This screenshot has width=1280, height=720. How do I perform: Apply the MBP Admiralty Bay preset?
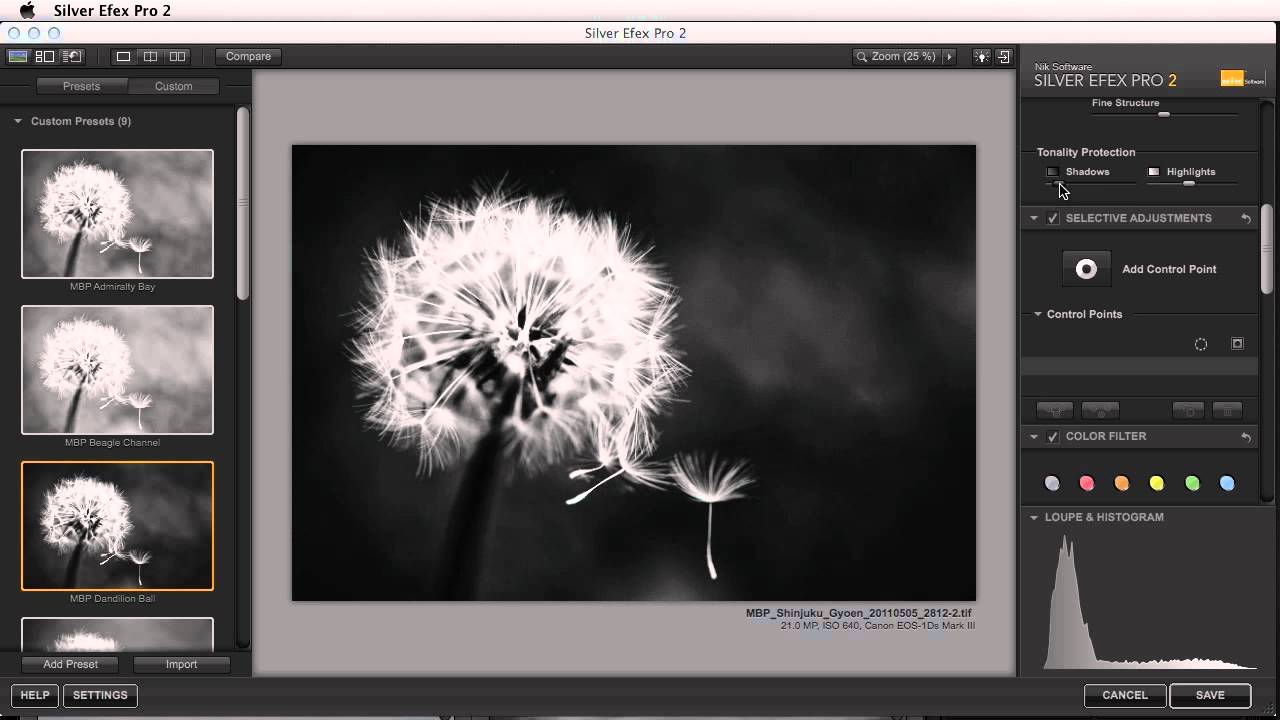(117, 214)
